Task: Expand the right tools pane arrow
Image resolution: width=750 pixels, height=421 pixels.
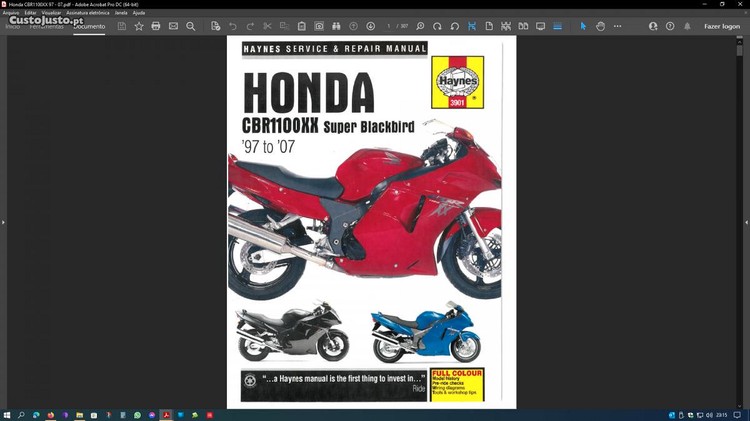Action: coord(745,222)
